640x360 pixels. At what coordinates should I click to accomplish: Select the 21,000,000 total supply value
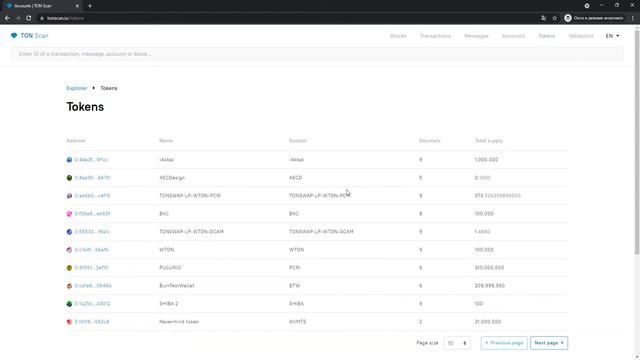(x=488, y=322)
